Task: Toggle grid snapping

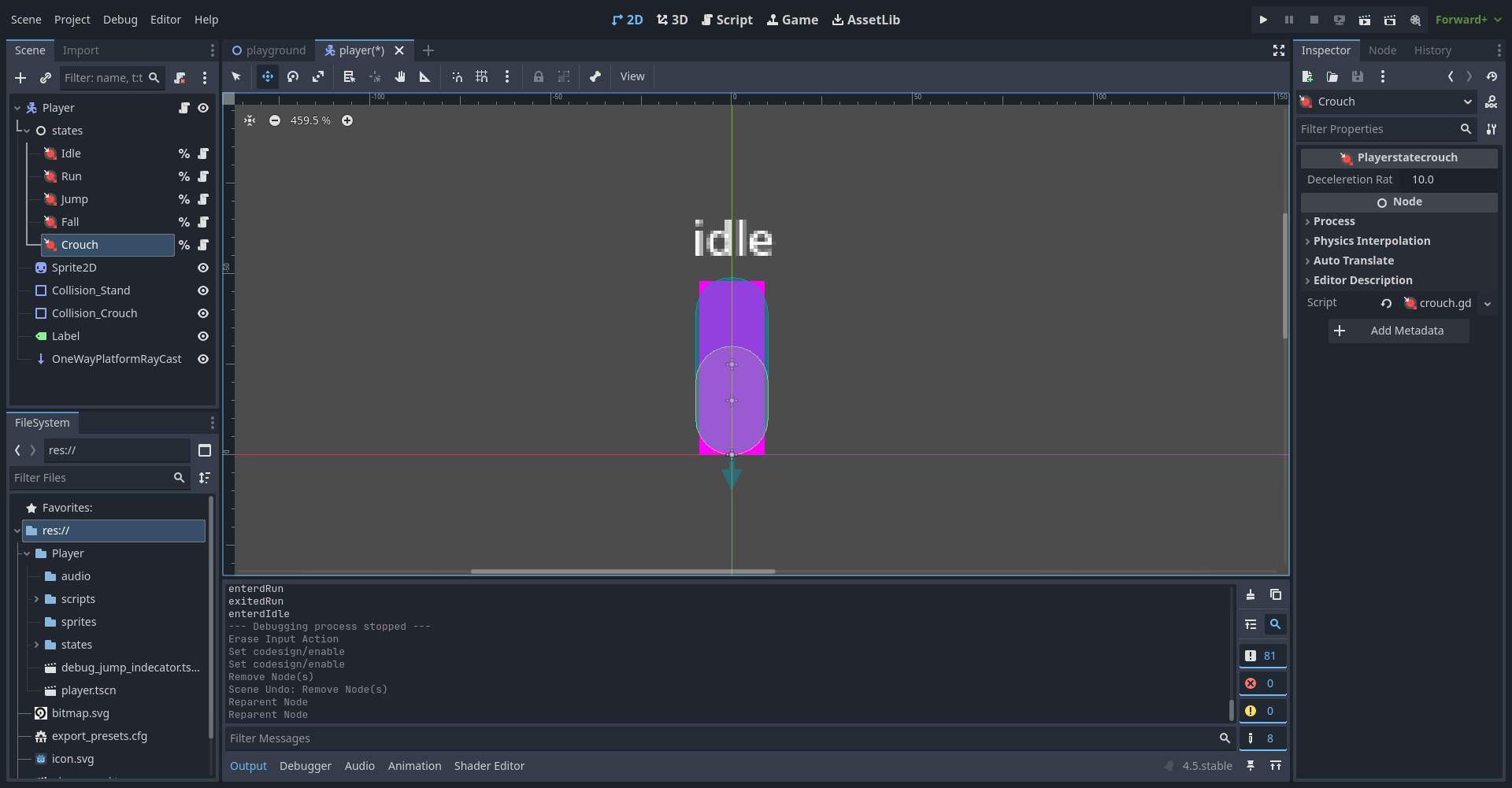Action: click(x=482, y=76)
